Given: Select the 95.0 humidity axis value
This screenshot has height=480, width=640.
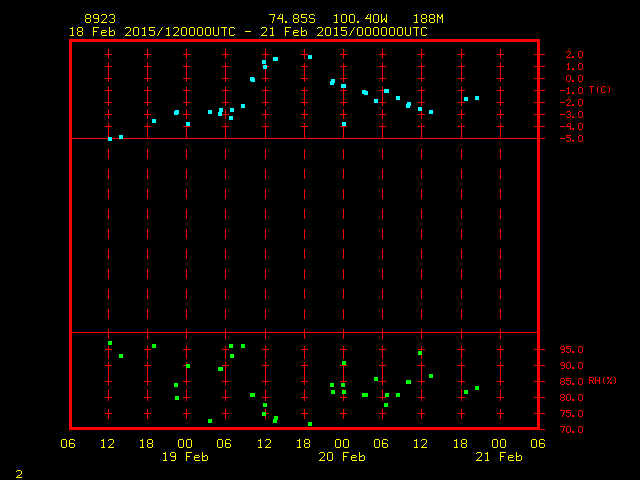Looking at the screenshot, I should (x=574, y=350).
